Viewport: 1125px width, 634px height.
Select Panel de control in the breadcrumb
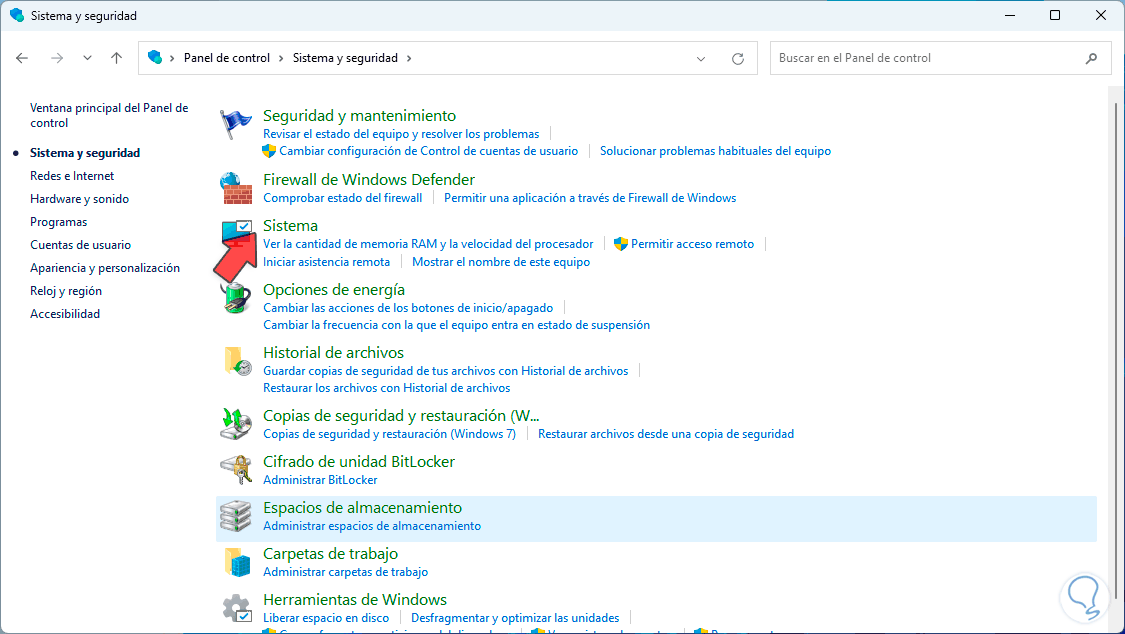(x=227, y=58)
